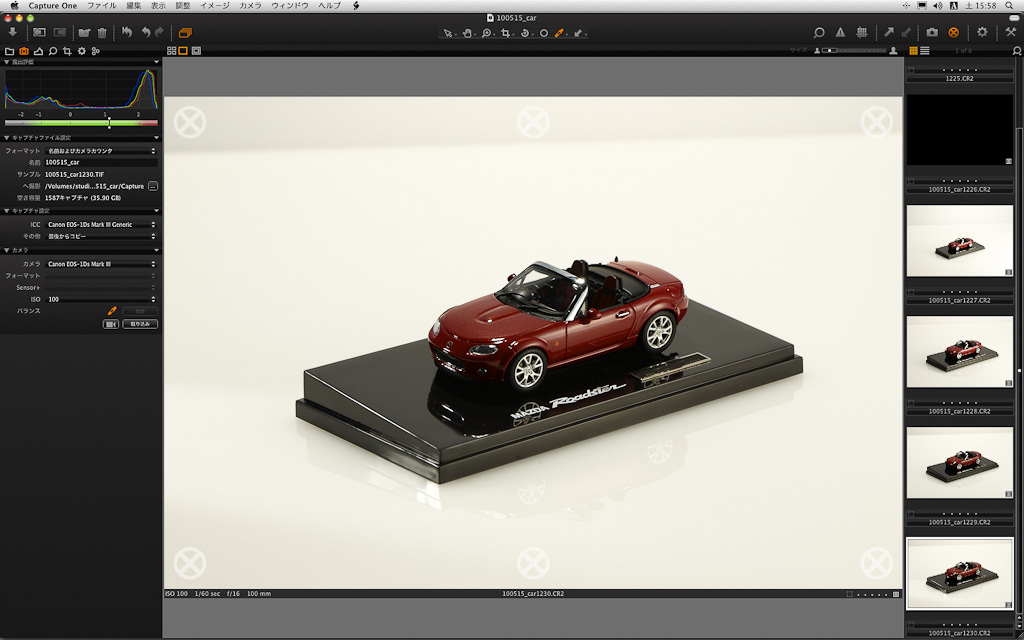
Task: Open preferences with the gear icon
Action: (982, 32)
